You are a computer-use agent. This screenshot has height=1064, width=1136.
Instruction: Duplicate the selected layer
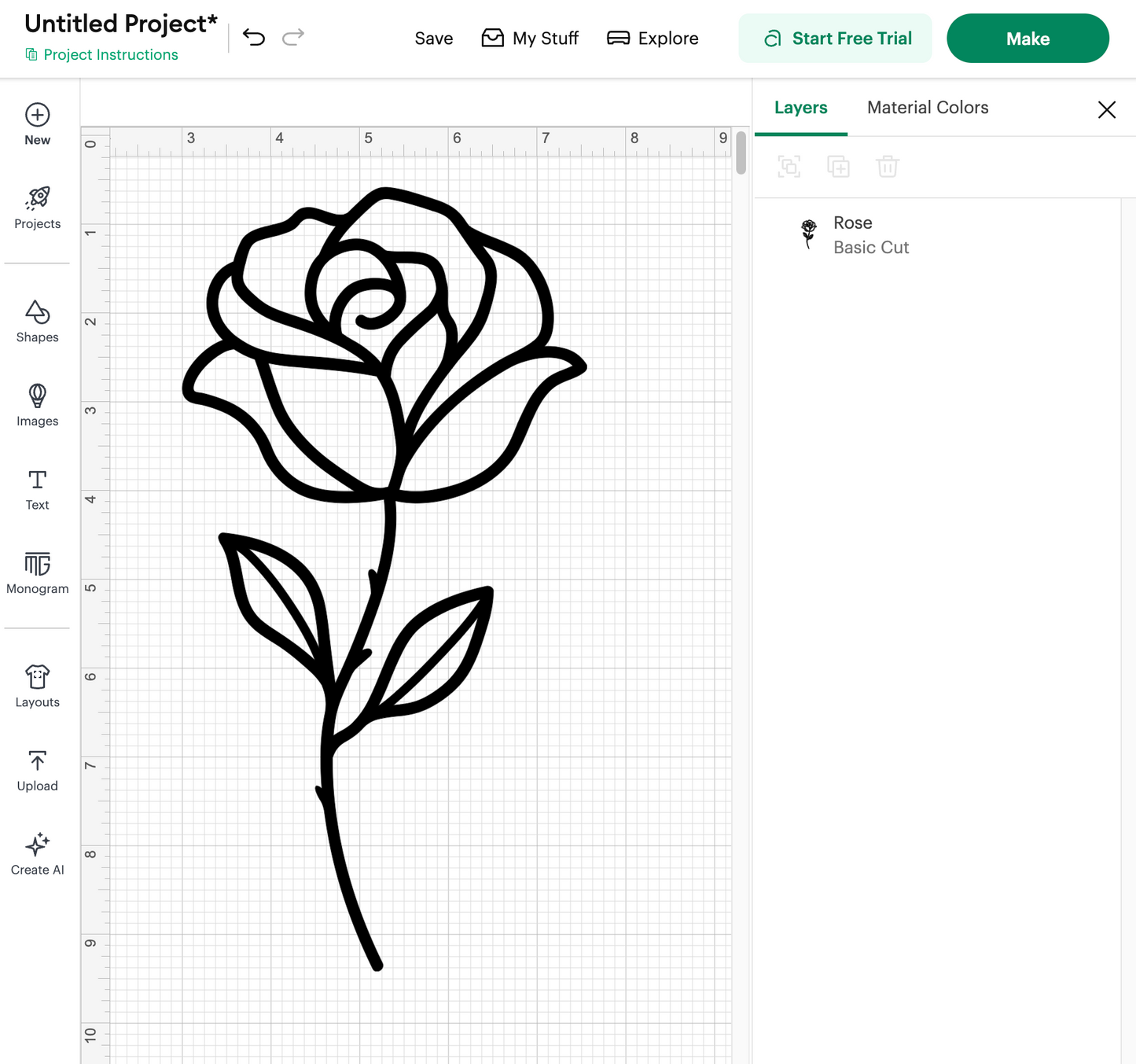pyautogui.click(x=838, y=166)
